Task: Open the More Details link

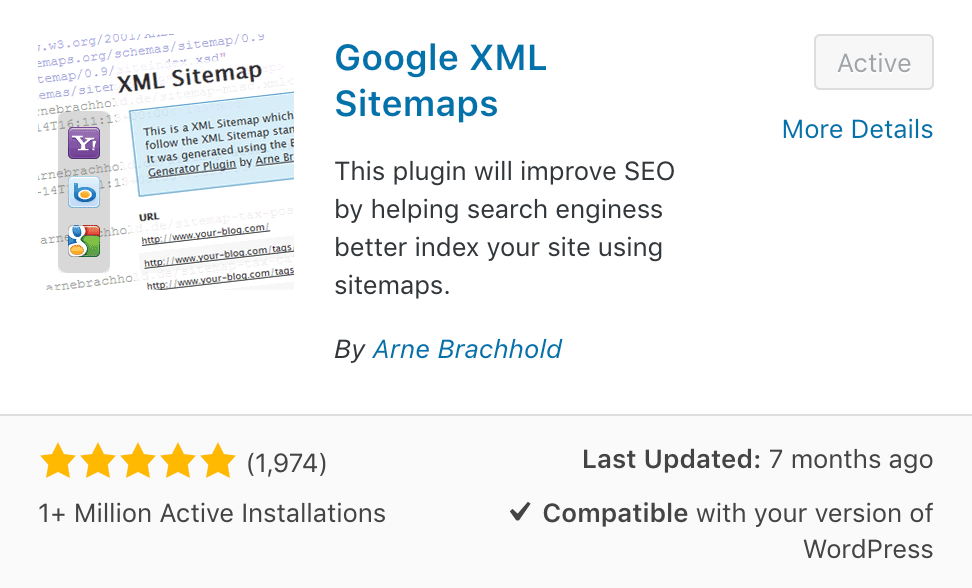Action: [x=857, y=129]
